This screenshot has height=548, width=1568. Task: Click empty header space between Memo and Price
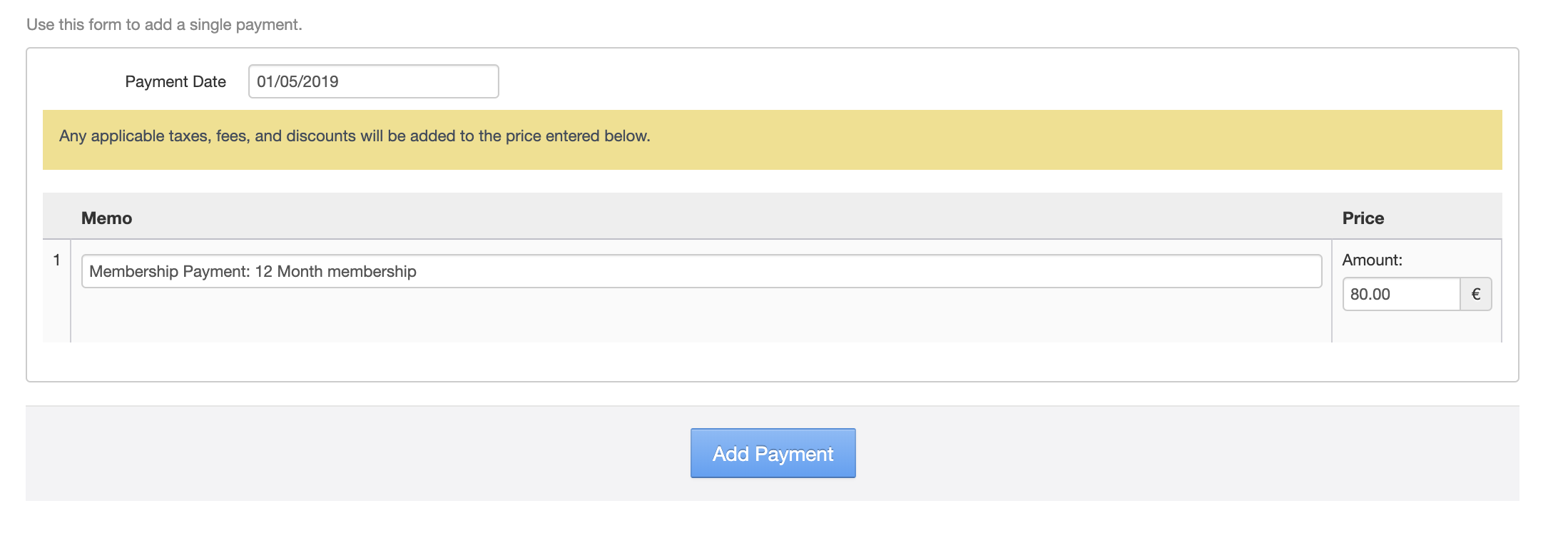click(713, 217)
